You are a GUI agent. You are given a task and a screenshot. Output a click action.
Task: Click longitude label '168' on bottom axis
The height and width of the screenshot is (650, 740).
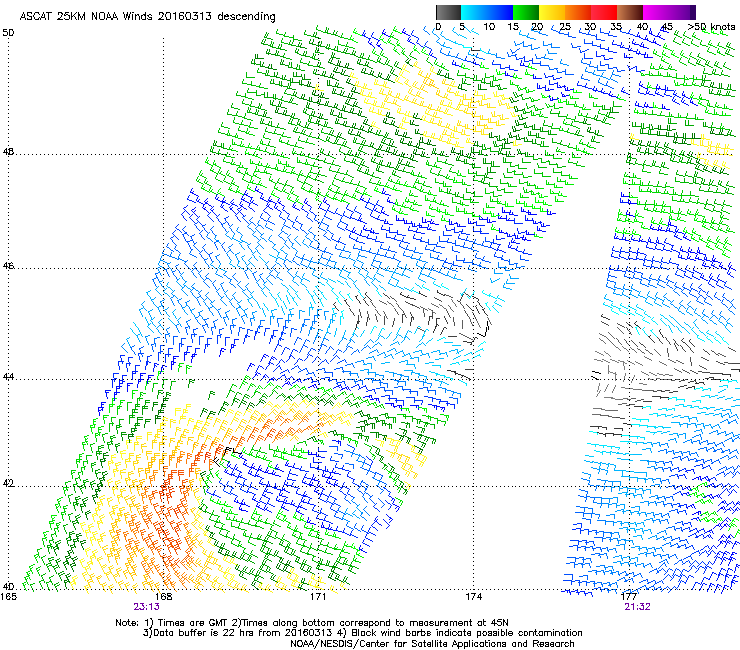(x=163, y=597)
